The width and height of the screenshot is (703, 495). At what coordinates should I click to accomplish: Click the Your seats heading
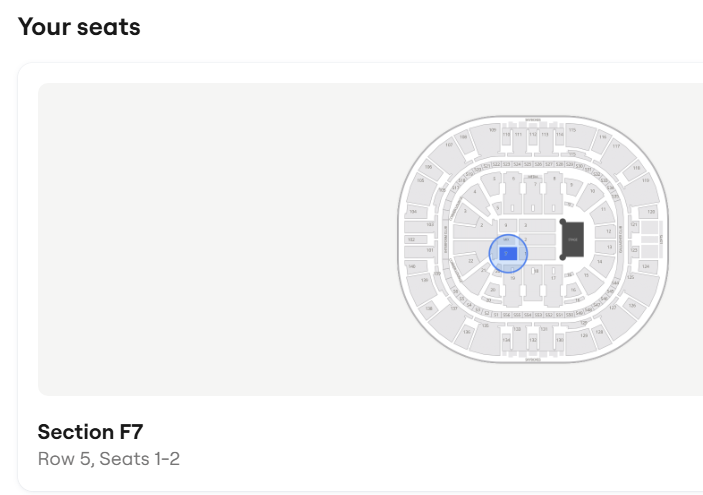[79, 27]
